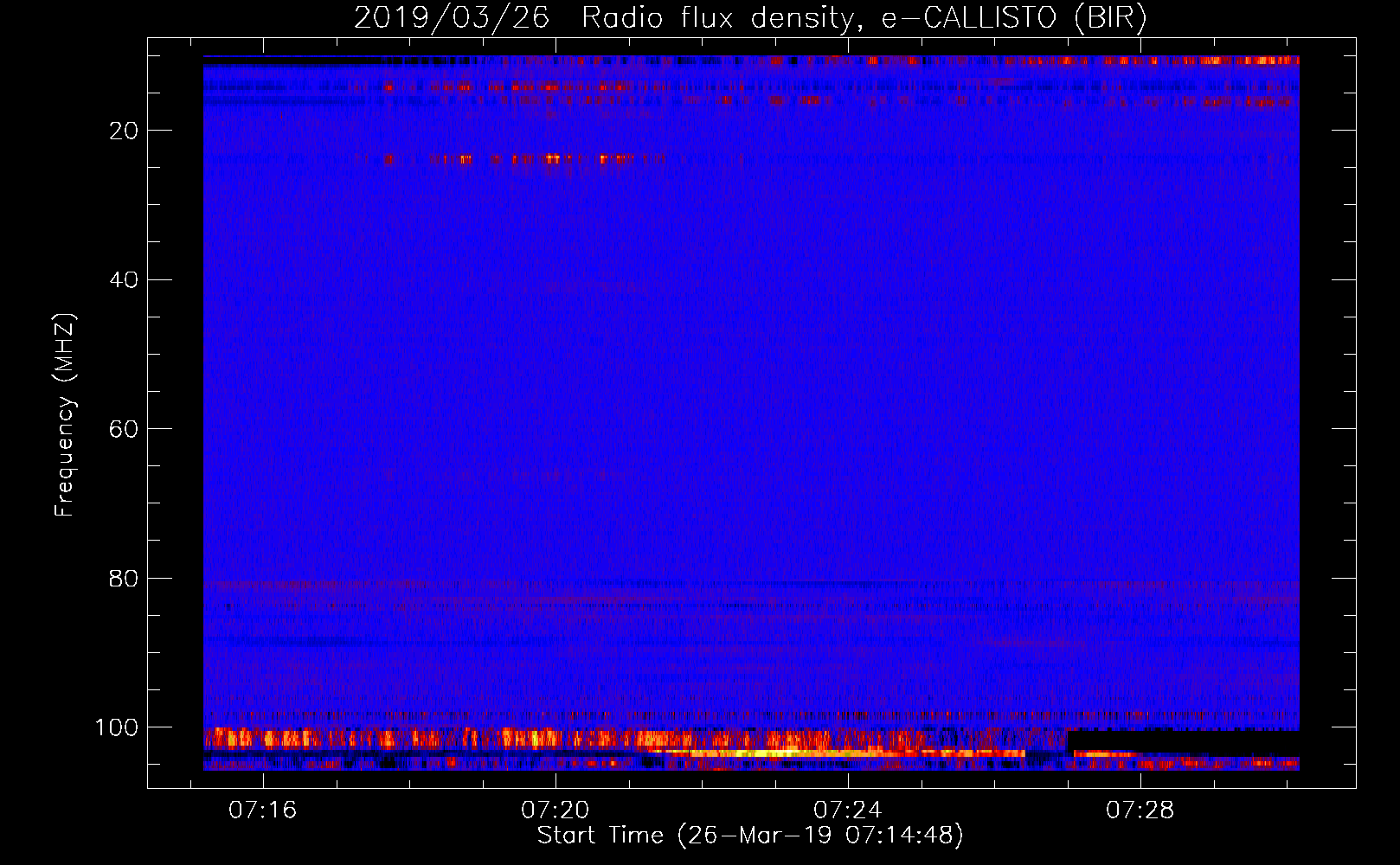The image size is (1400, 865).
Task: Select the 07:20 time tick label
Action: pos(555,810)
